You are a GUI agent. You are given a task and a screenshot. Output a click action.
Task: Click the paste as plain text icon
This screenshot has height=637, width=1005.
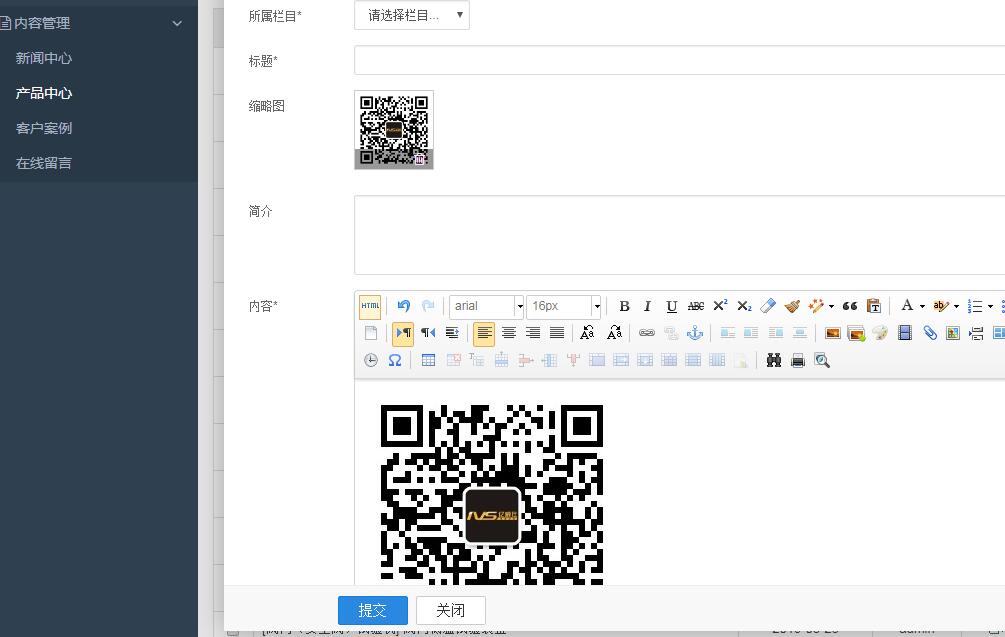pos(874,306)
